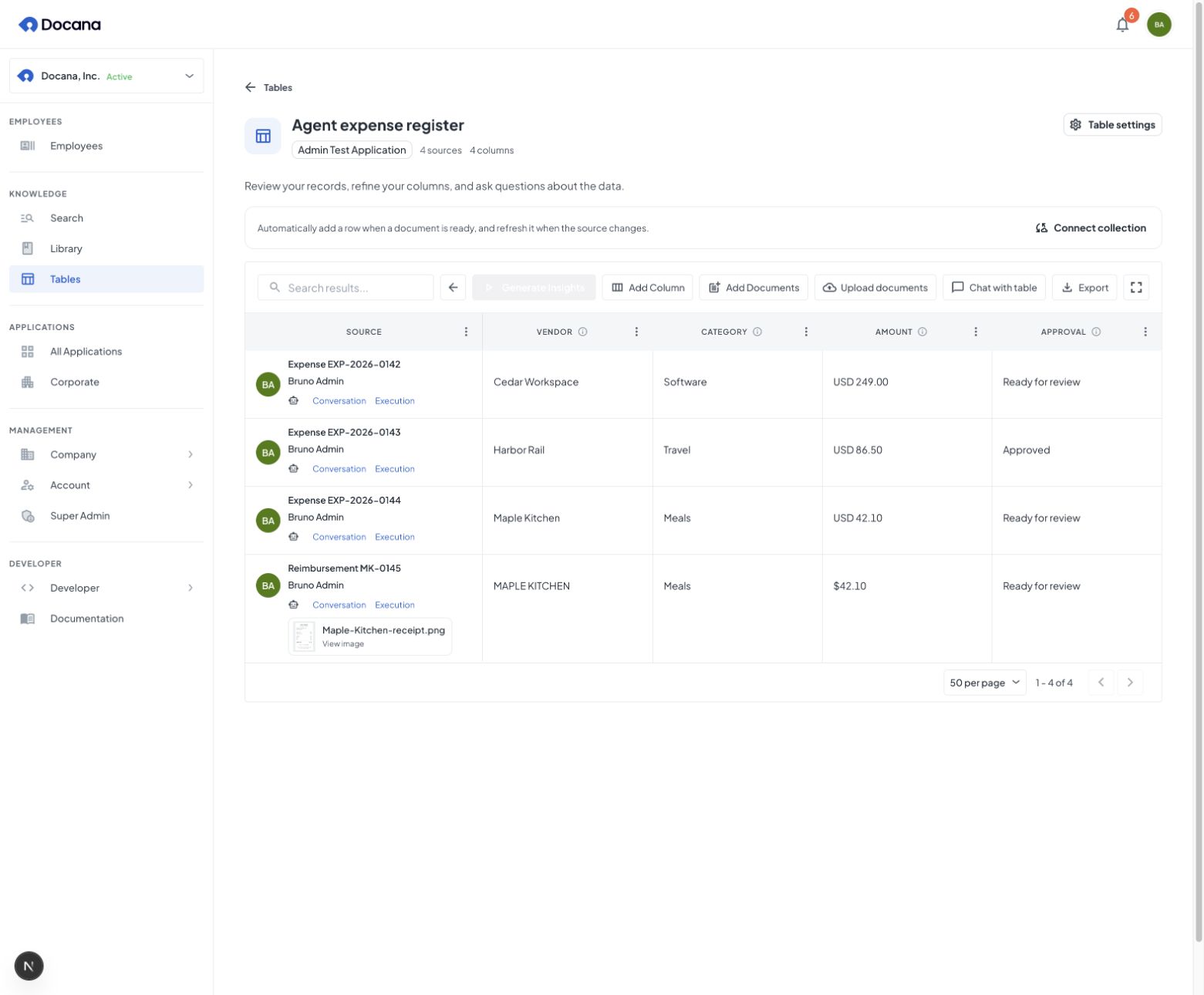Open the Docana, Inc. organization switcher
The image size is (1204, 995).
(x=106, y=76)
